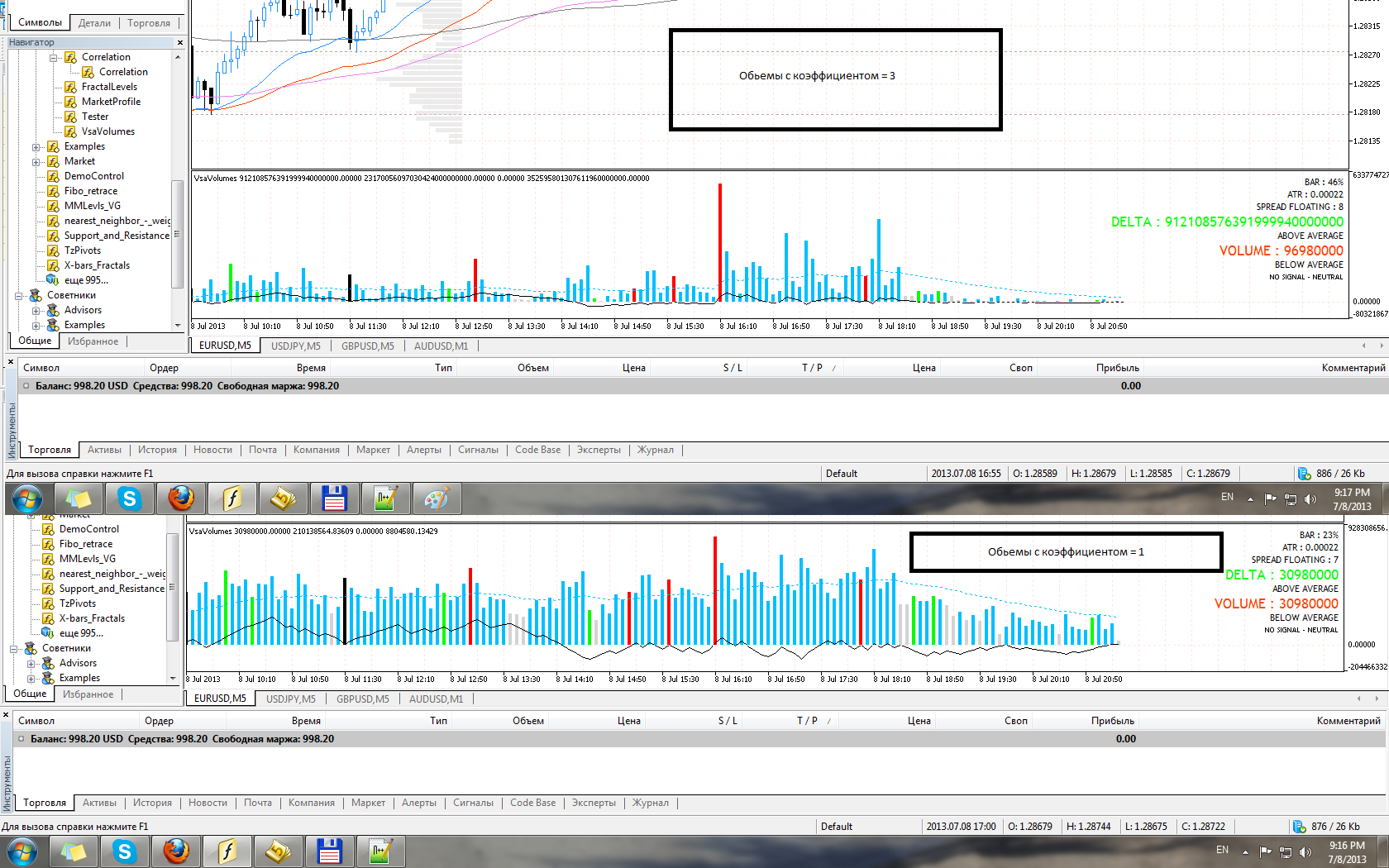The width and height of the screenshot is (1389, 868).
Task: Click floppy disk icon in 9:16 PM taskbar
Action: (x=329, y=851)
